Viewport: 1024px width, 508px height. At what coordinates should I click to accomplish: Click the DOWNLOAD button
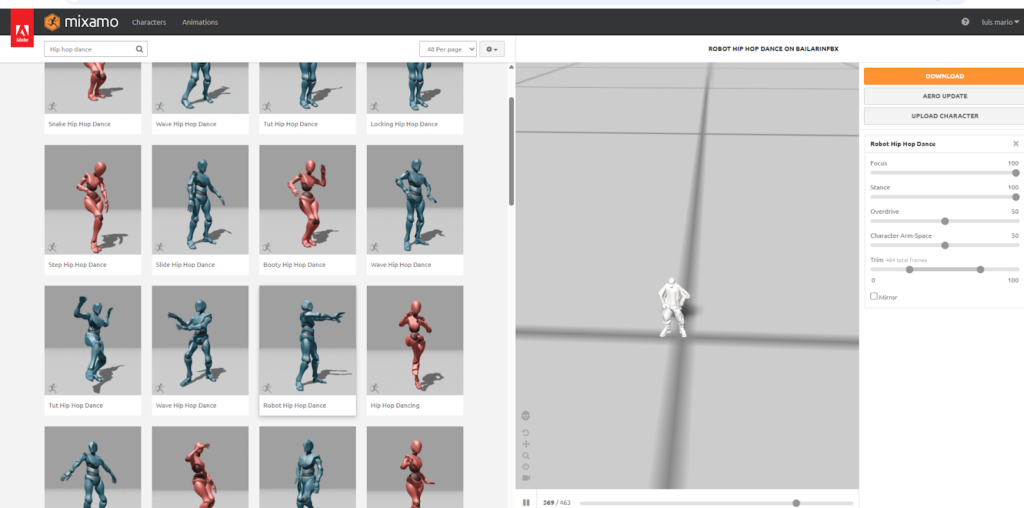click(x=944, y=76)
